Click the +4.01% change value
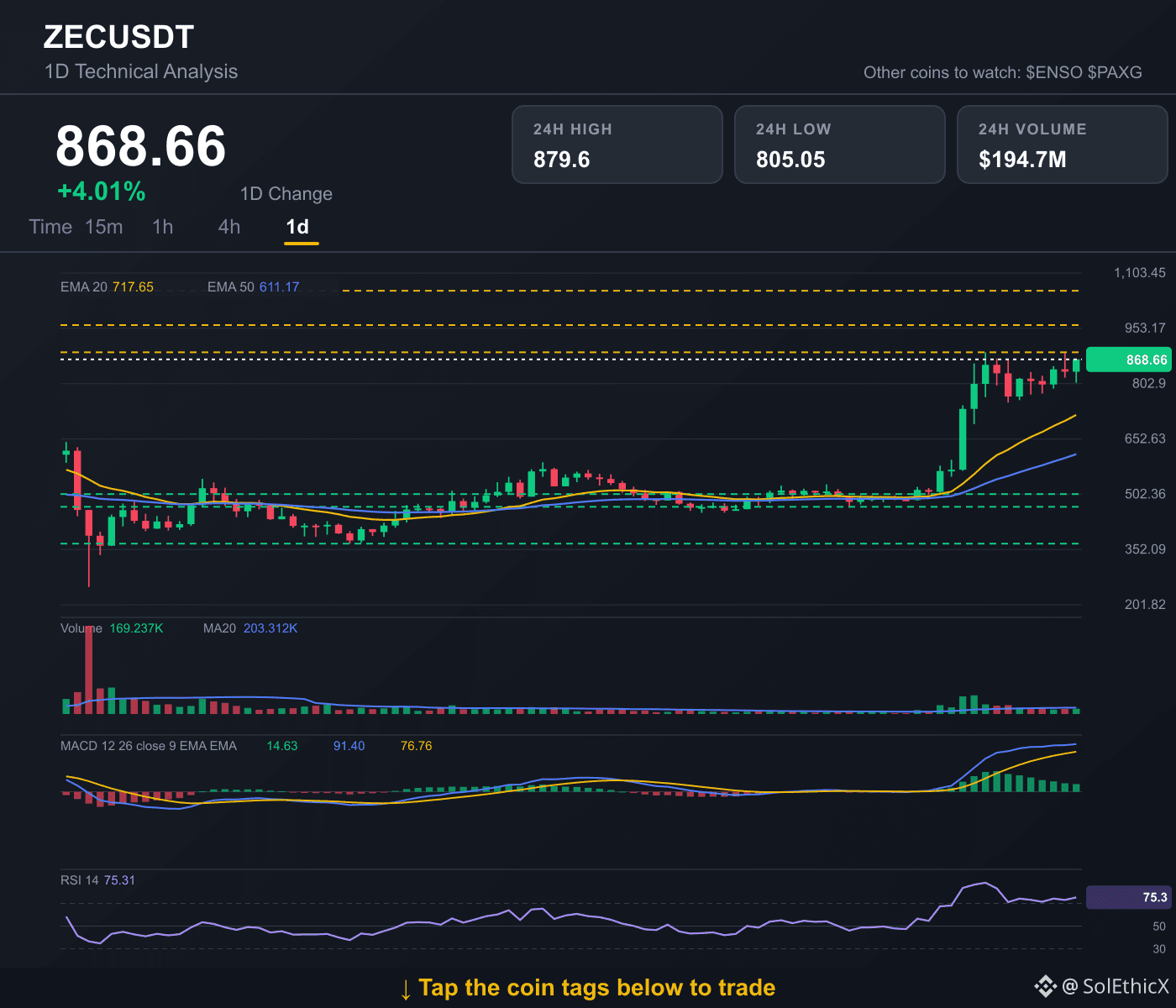Image resolution: width=1176 pixels, height=1008 pixels. 102,192
